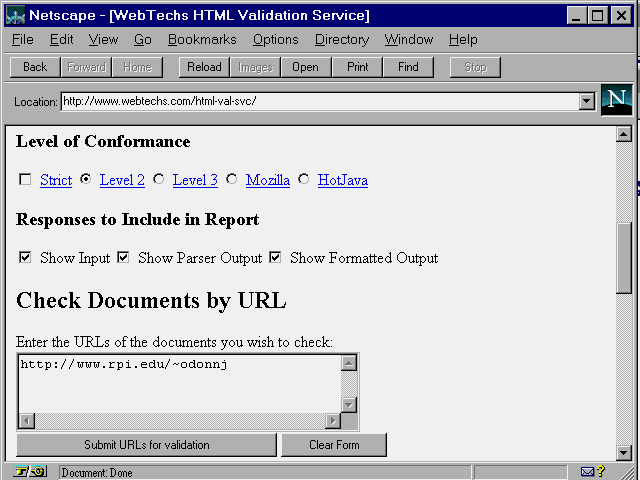Click the Netscape title bar system icon

point(16,16)
